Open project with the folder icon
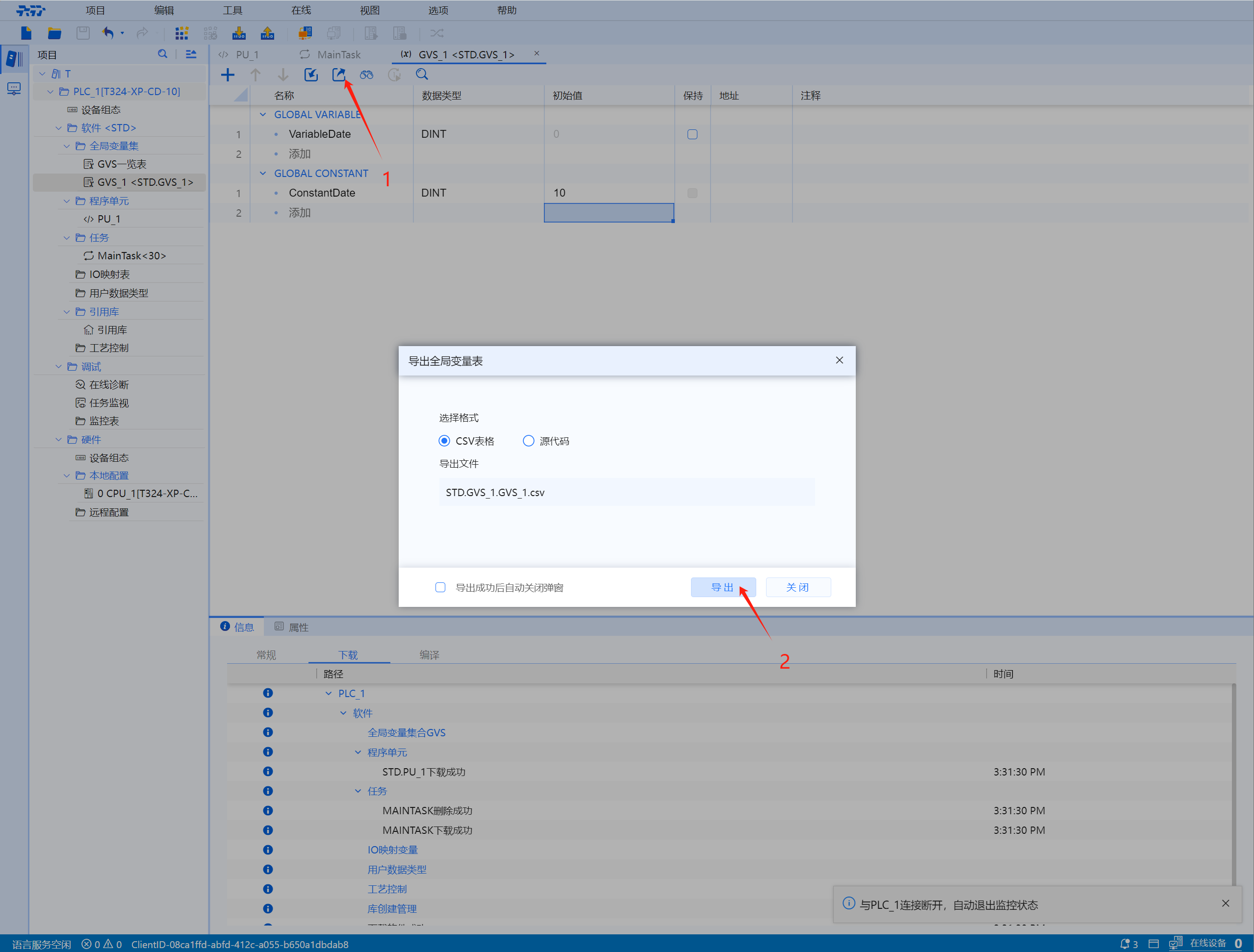 (54, 33)
